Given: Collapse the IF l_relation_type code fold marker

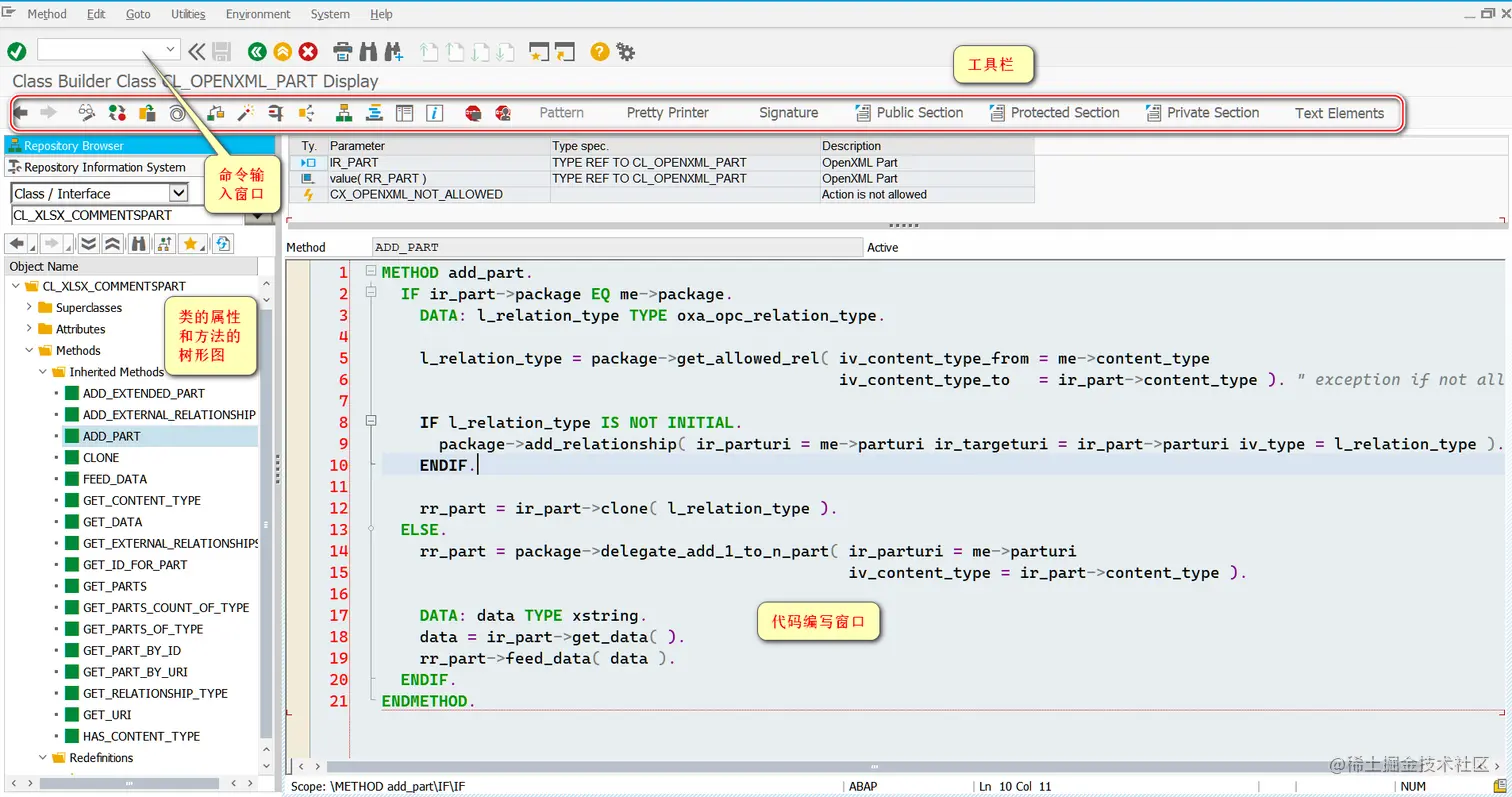Looking at the screenshot, I should [371, 422].
